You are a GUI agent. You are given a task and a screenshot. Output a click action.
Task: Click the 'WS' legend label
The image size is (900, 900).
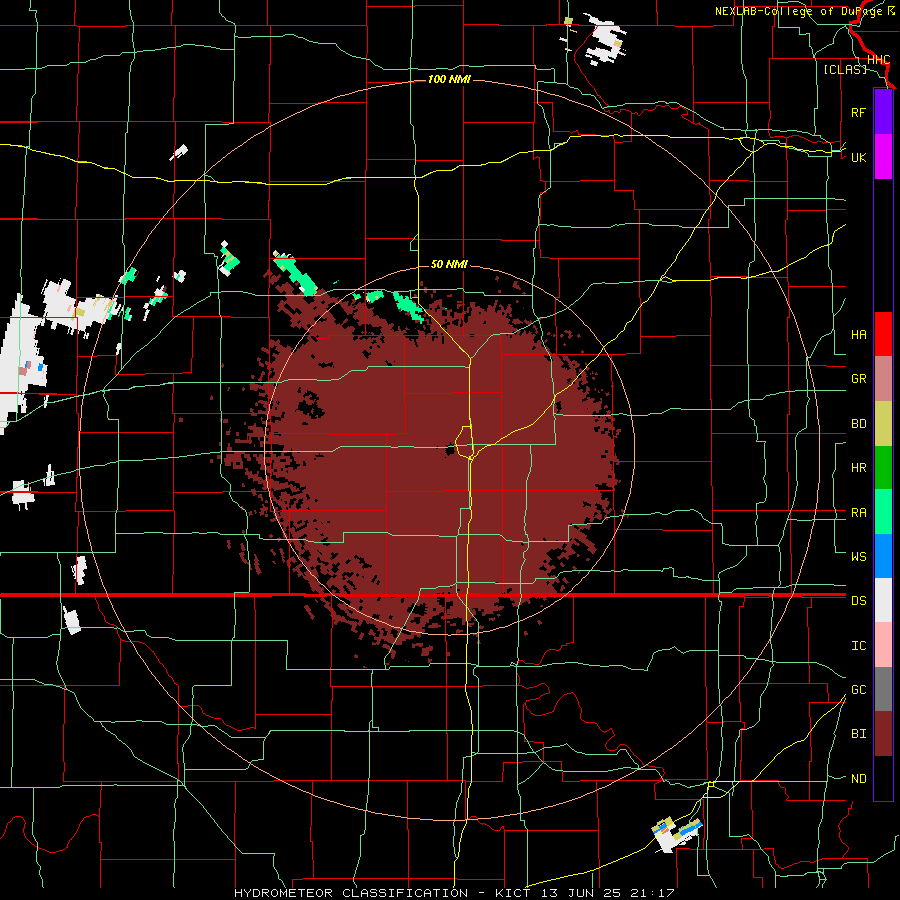click(x=858, y=556)
